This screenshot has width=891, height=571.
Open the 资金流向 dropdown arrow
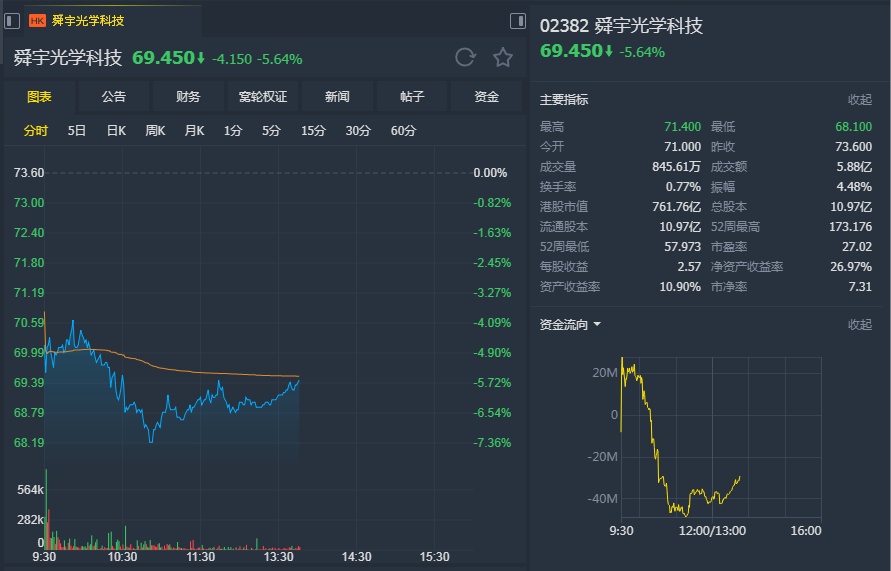[597, 325]
